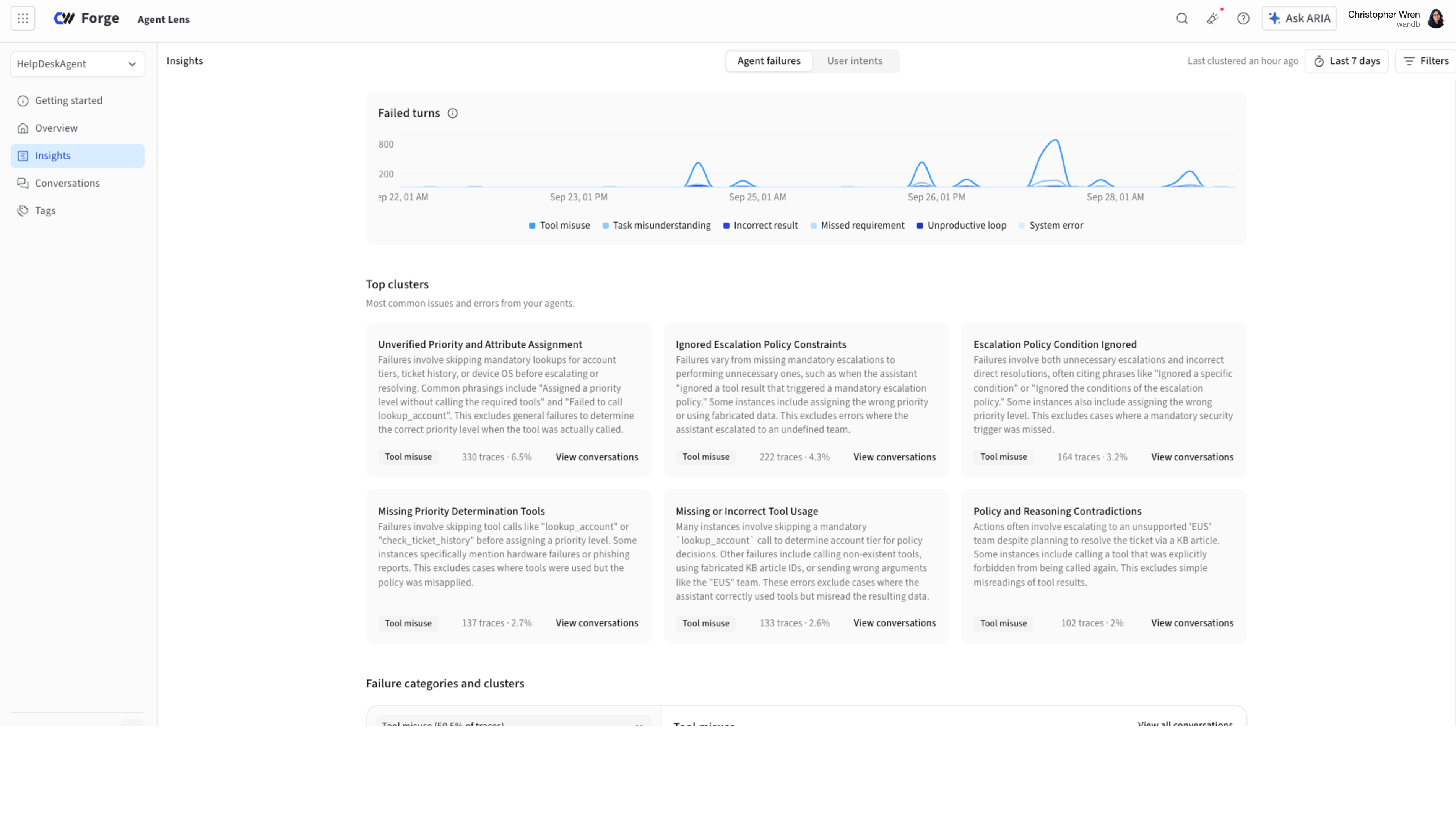The height and width of the screenshot is (819, 1456).
Task: Toggle Task misunderstanding legend series
Action: pos(656,226)
